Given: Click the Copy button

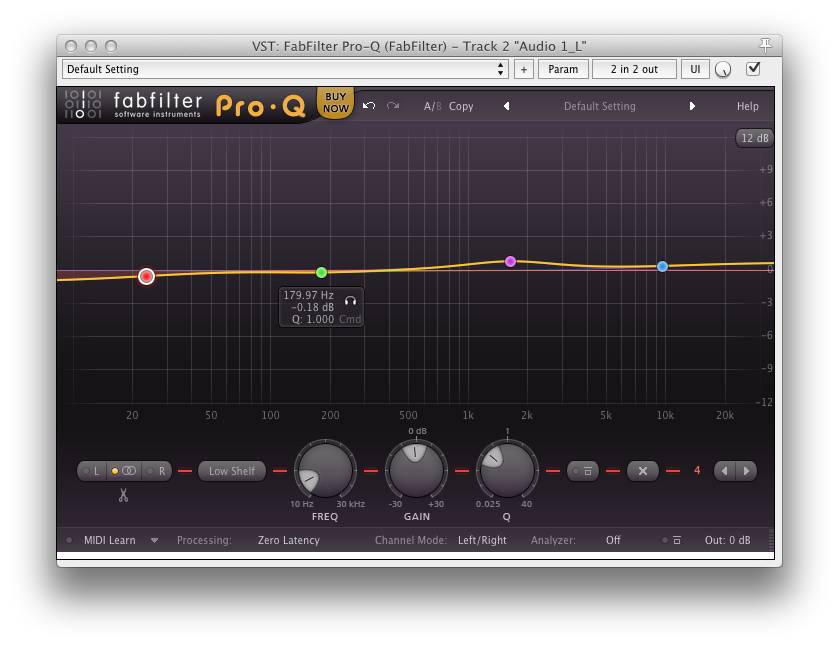Looking at the screenshot, I should click(461, 106).
